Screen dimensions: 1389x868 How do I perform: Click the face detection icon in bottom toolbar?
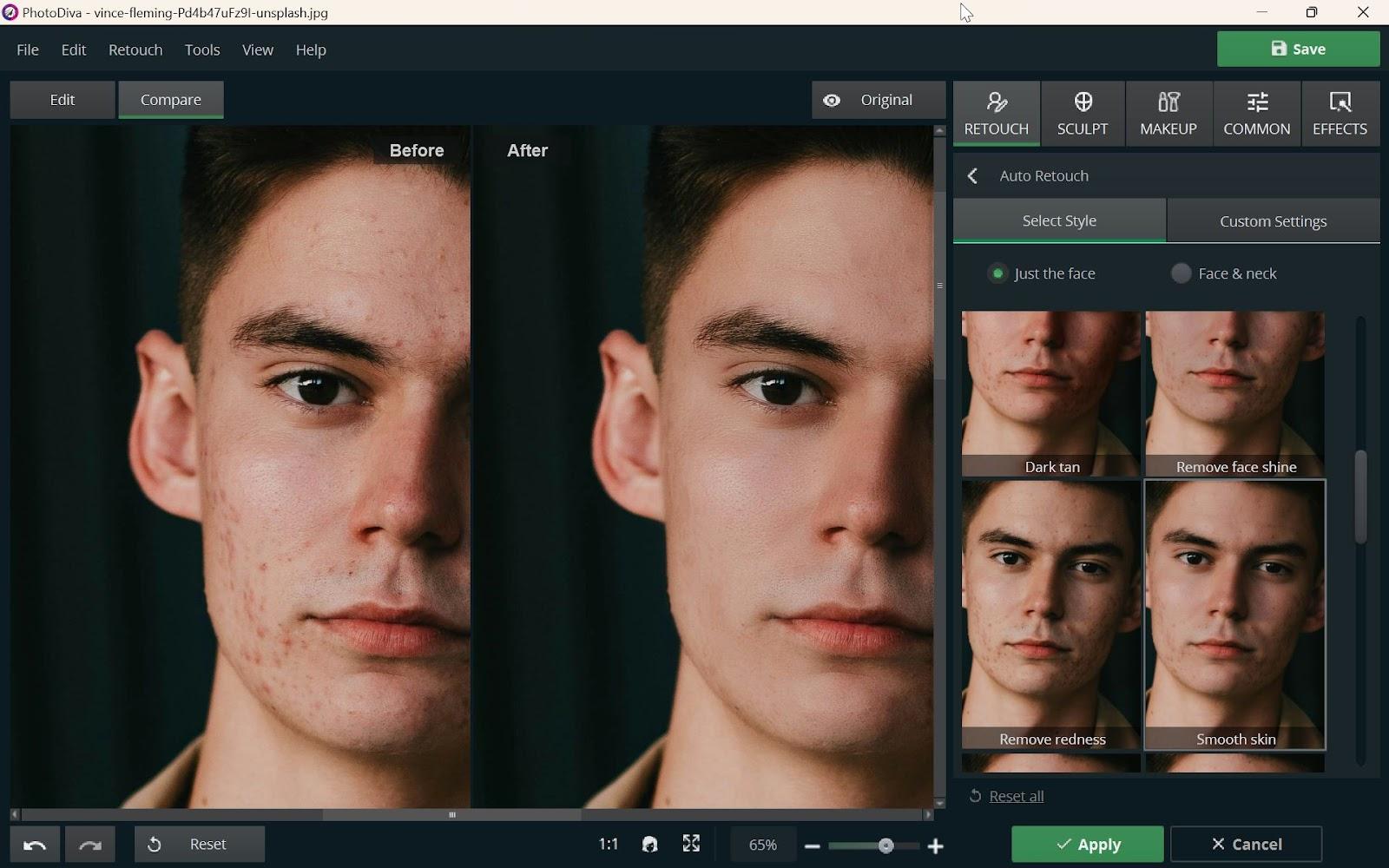[649, 844]
